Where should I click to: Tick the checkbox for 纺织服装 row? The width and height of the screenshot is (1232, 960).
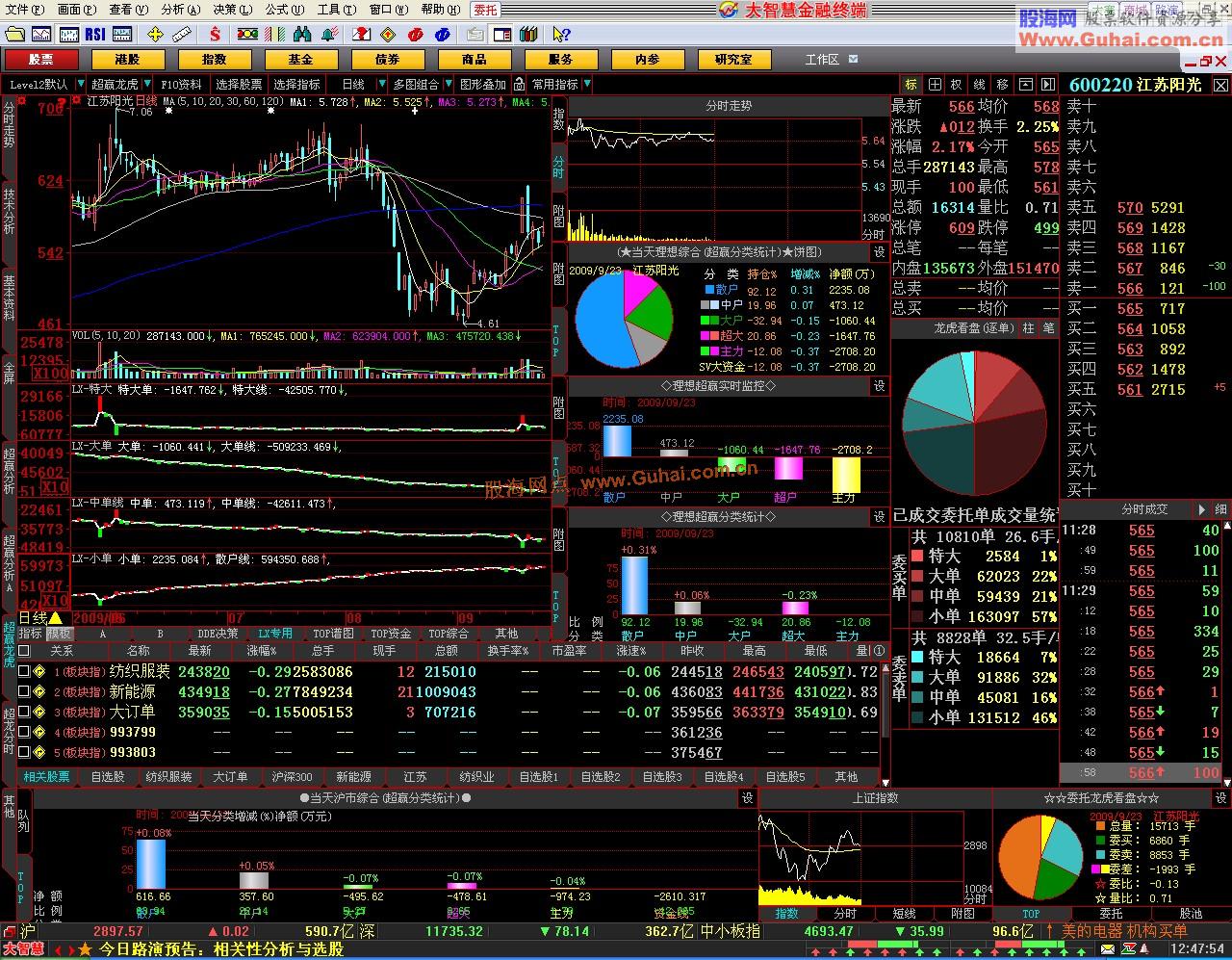pyautogui.click(x=23, y=672)
